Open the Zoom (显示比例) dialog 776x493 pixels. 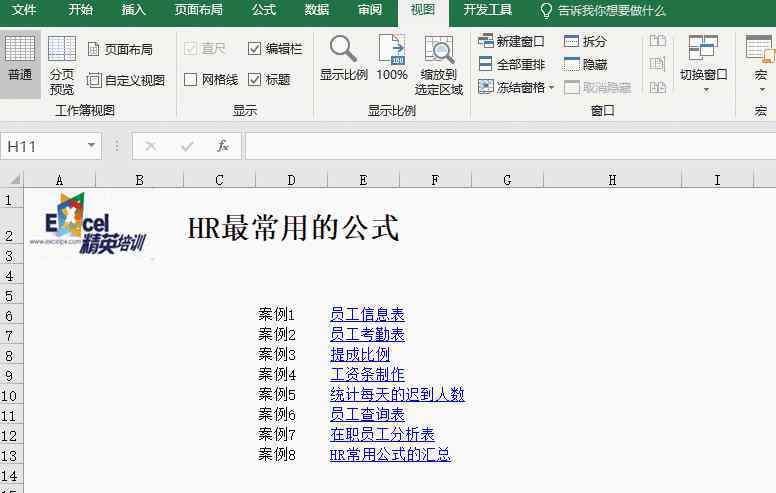(343, 58)
